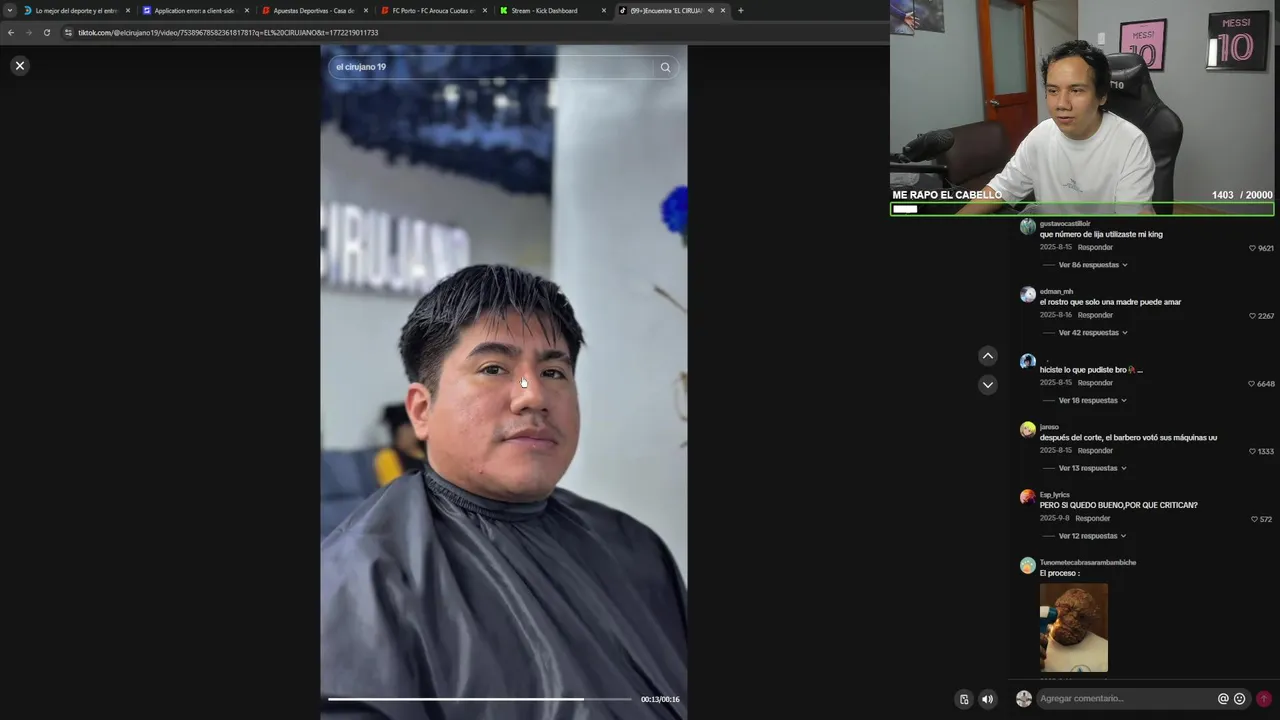Open the emoji picker in comment box

click(1240, 699)
